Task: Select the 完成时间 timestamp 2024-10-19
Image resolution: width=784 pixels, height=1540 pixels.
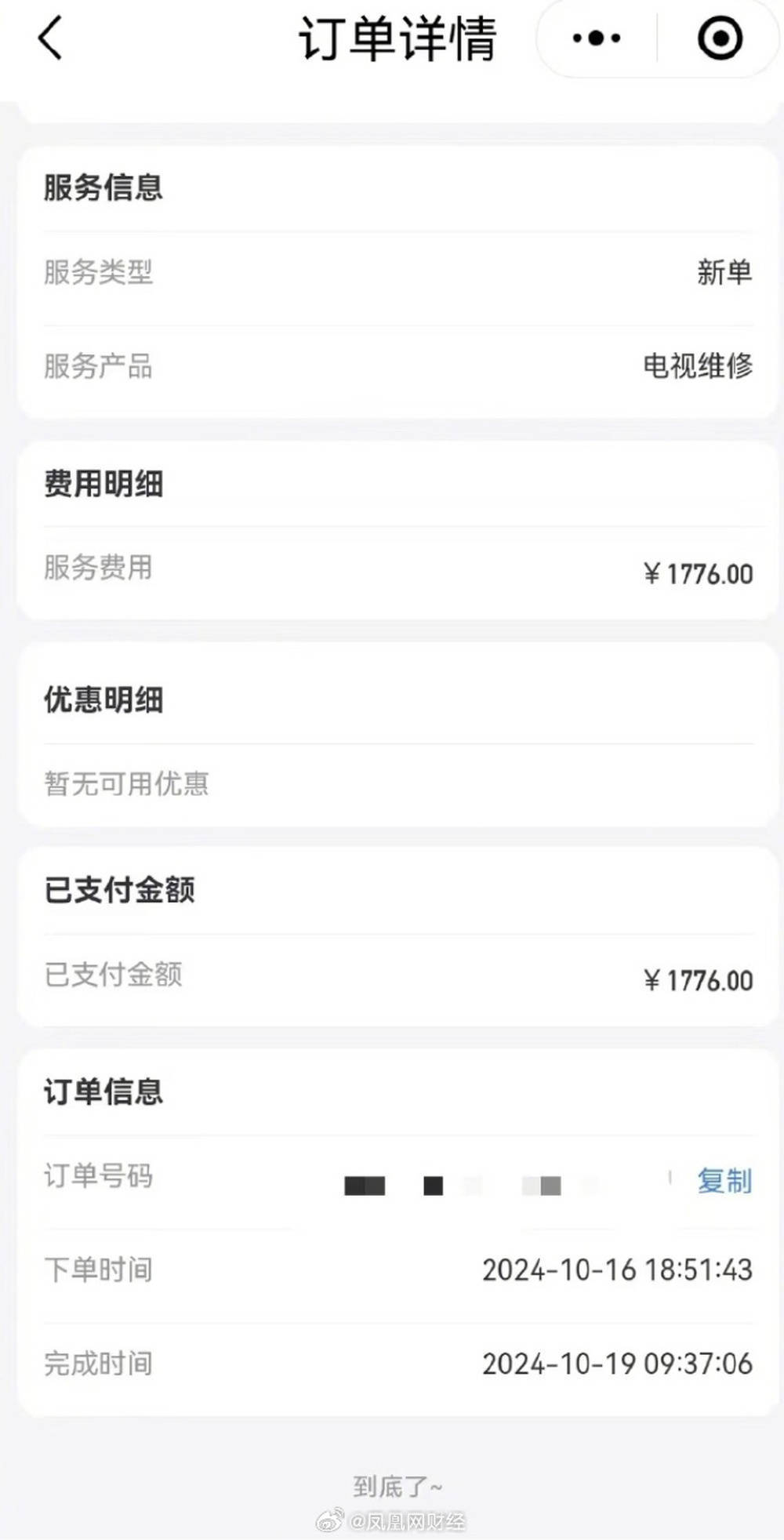Action: [x=617, y=1364]
